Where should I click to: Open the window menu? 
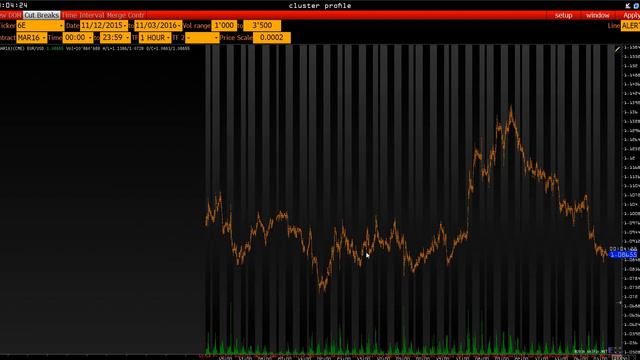598,15
